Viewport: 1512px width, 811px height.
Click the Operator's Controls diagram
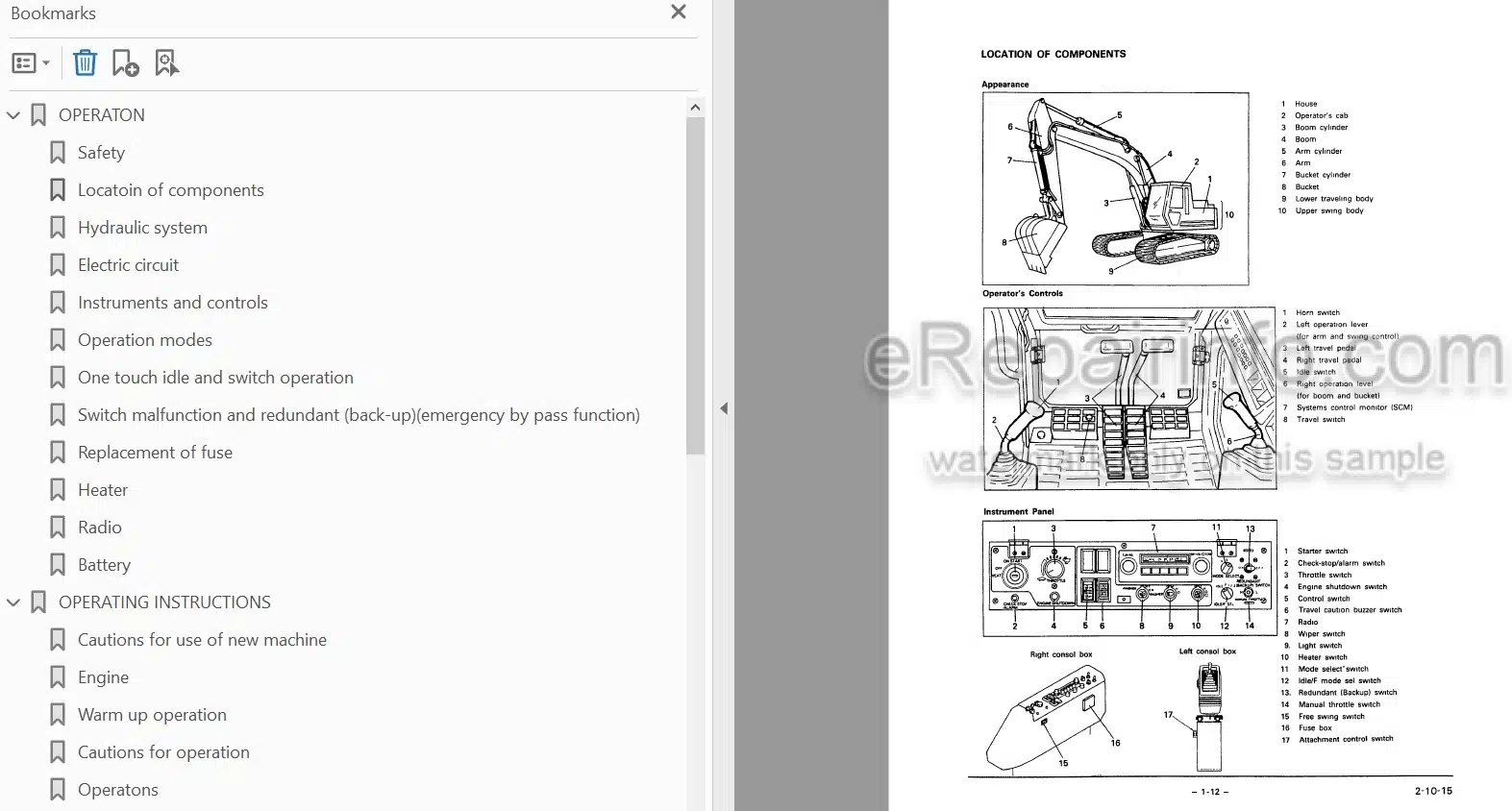(1129, 399)
